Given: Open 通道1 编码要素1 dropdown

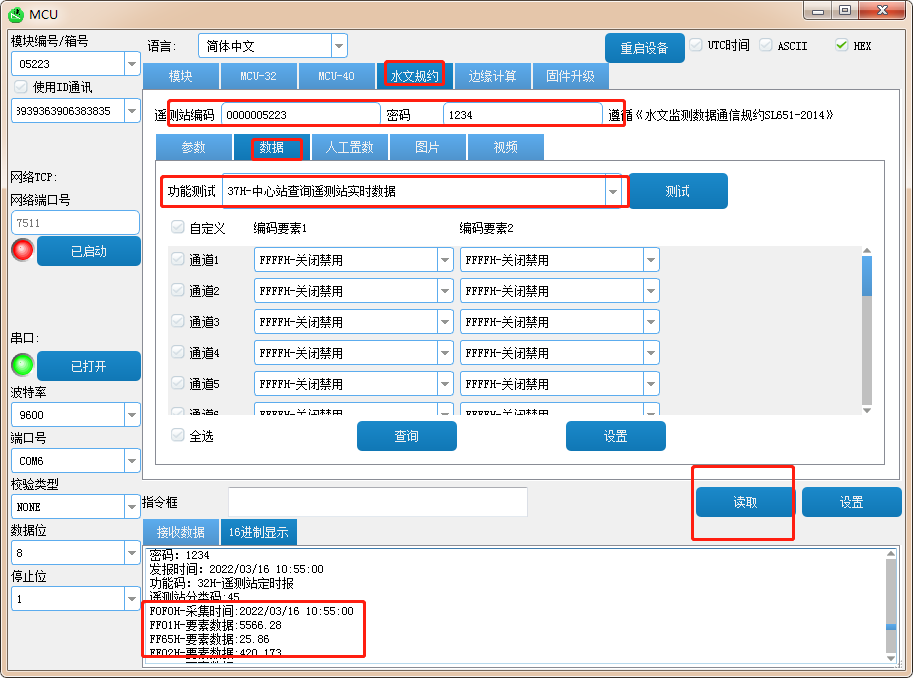Looking at the screenshot, I should point(445,260).
